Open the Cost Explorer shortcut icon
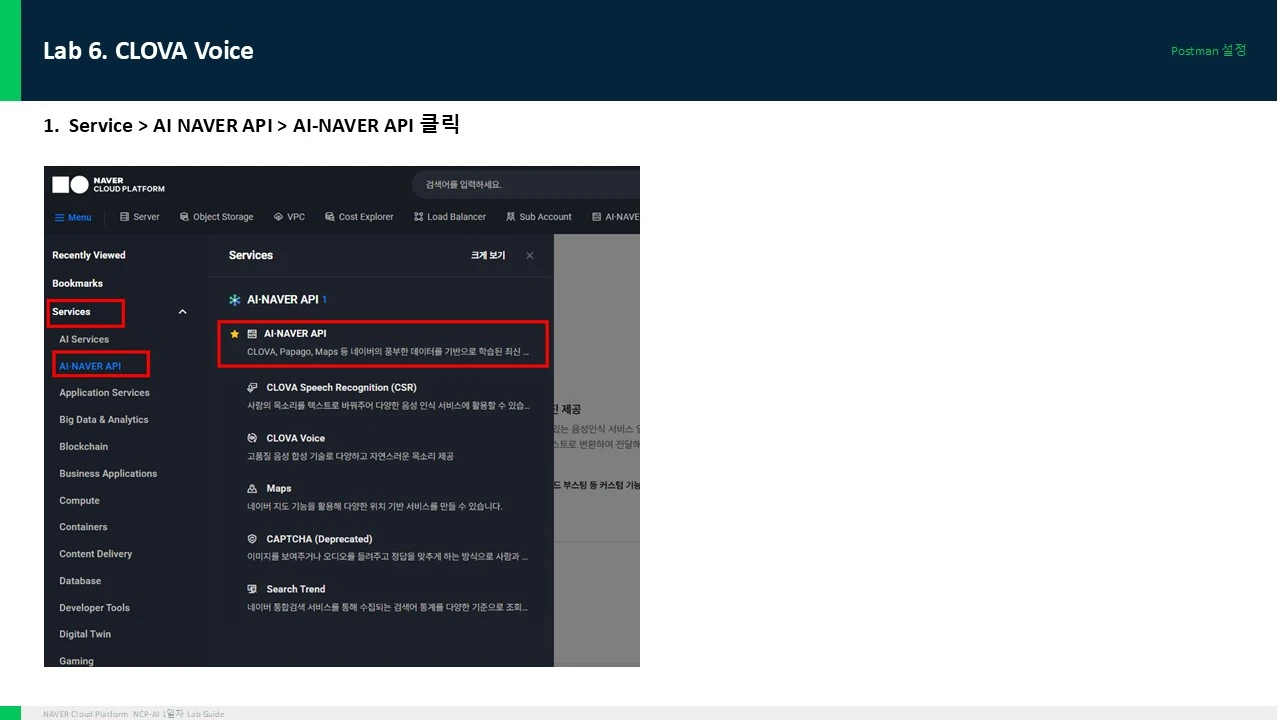The width and height of the screenshot is (1280, 720). pos(330,217)
